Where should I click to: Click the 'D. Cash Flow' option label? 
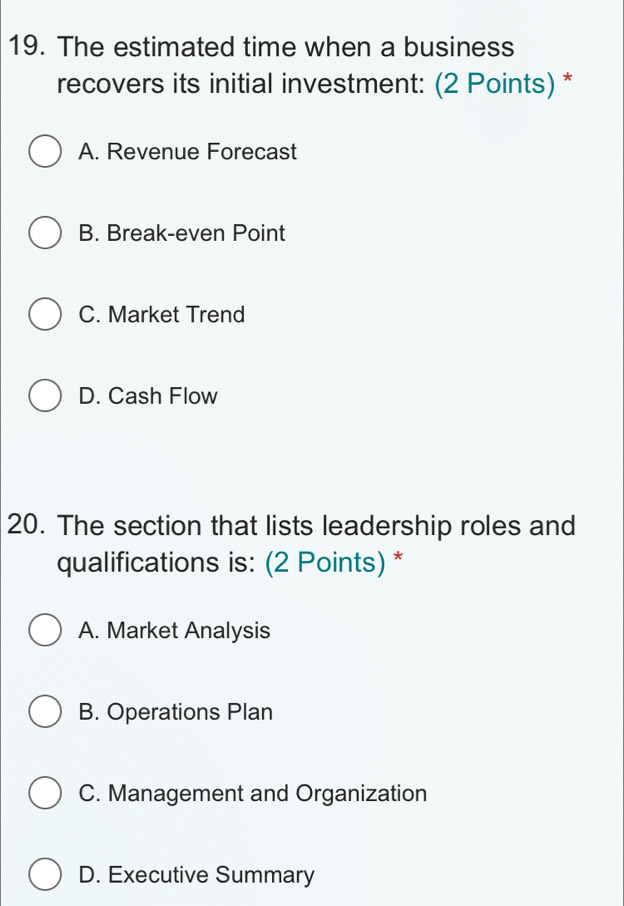click(x=148, y=396)
